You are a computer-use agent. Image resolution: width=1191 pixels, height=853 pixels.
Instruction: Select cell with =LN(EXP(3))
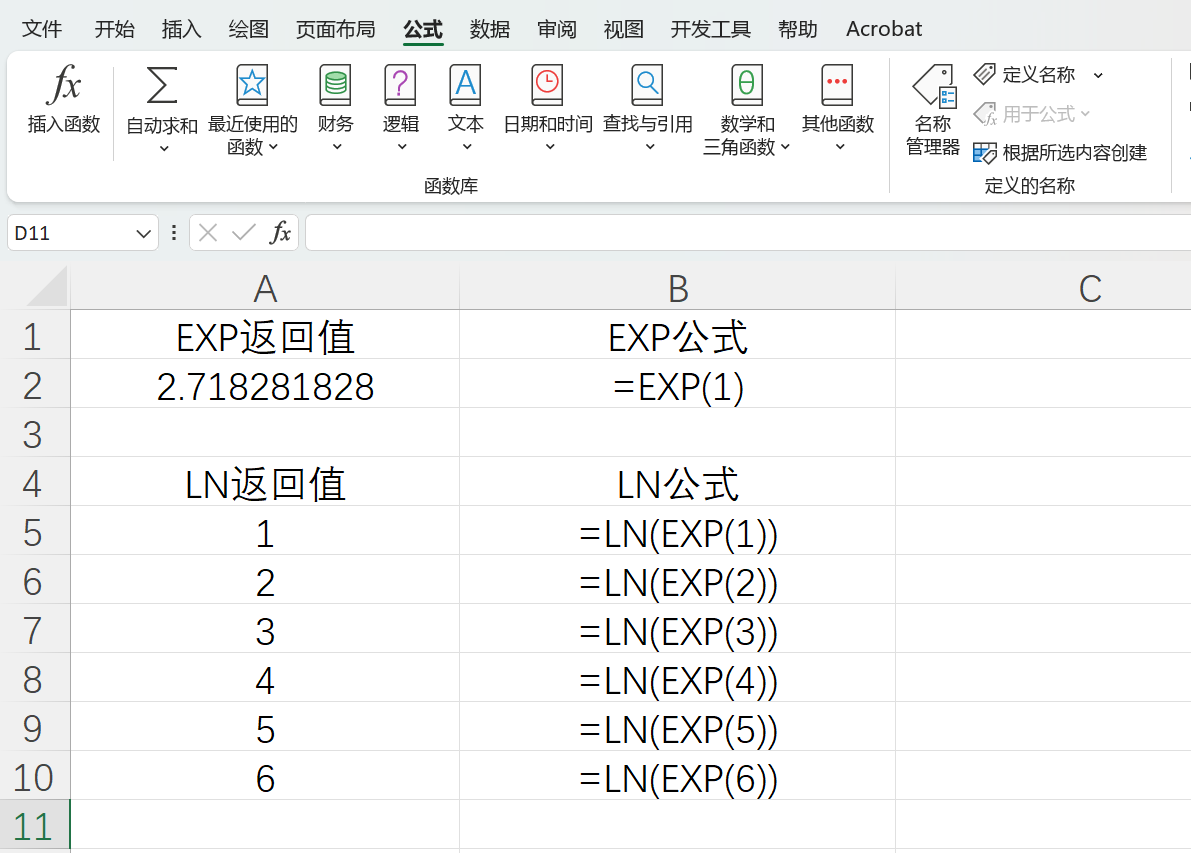coord(678,630)
